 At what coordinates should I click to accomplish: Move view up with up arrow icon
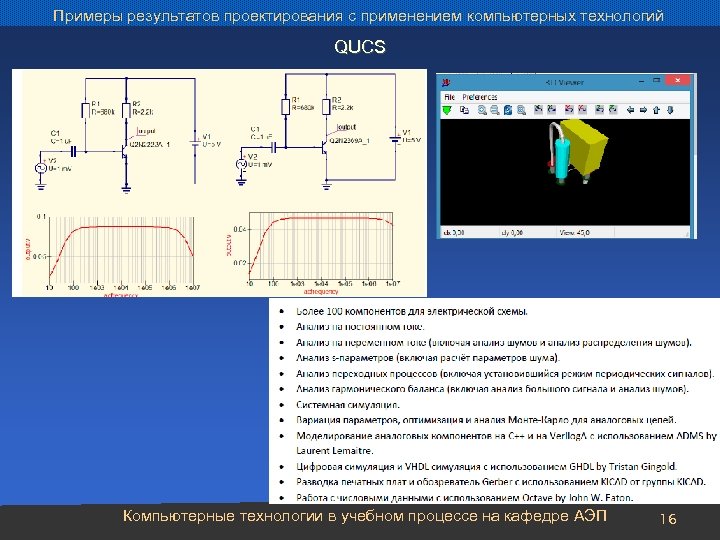(x=657, y=110)
